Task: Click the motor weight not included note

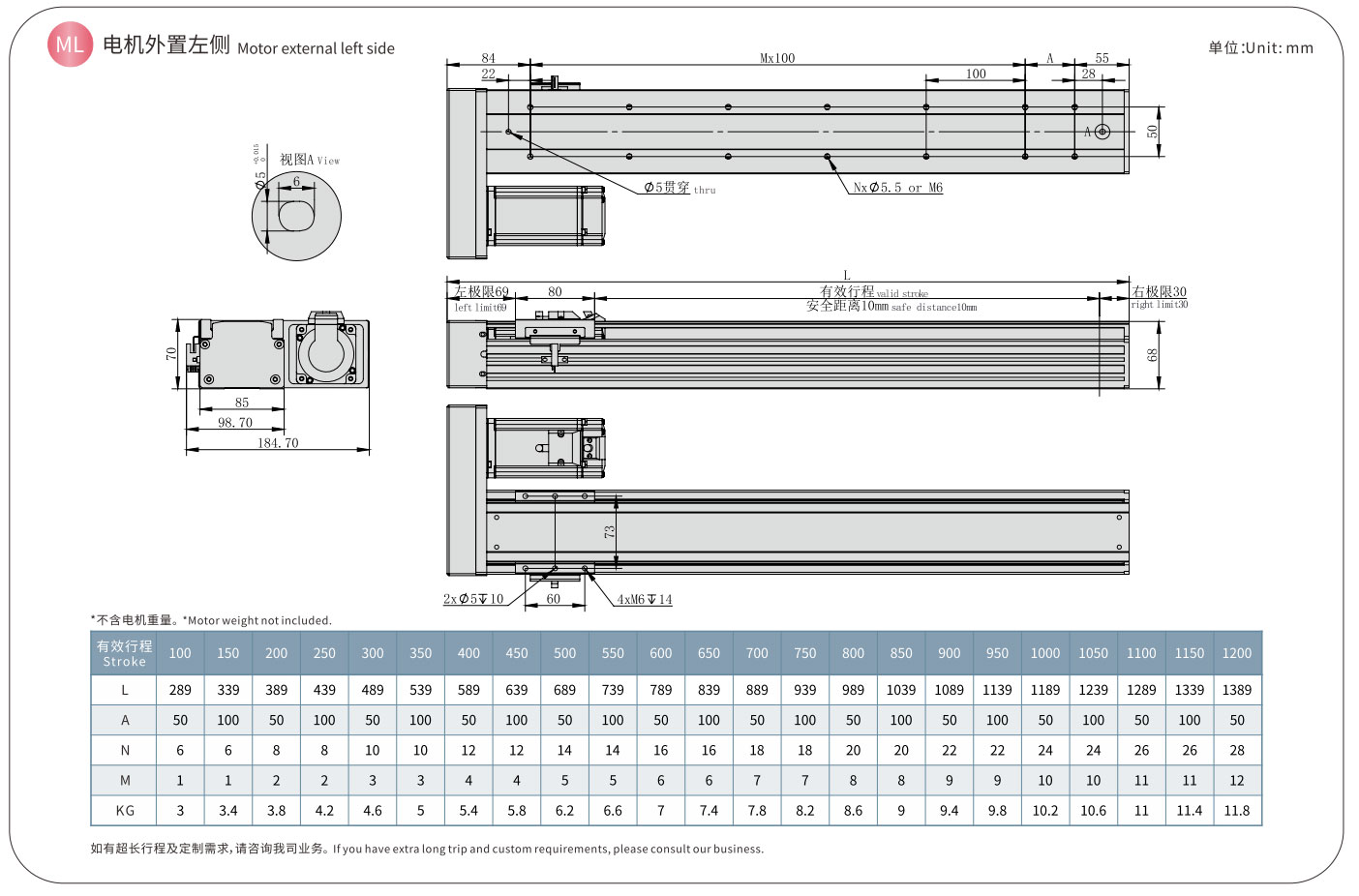Action: point(211,620)
